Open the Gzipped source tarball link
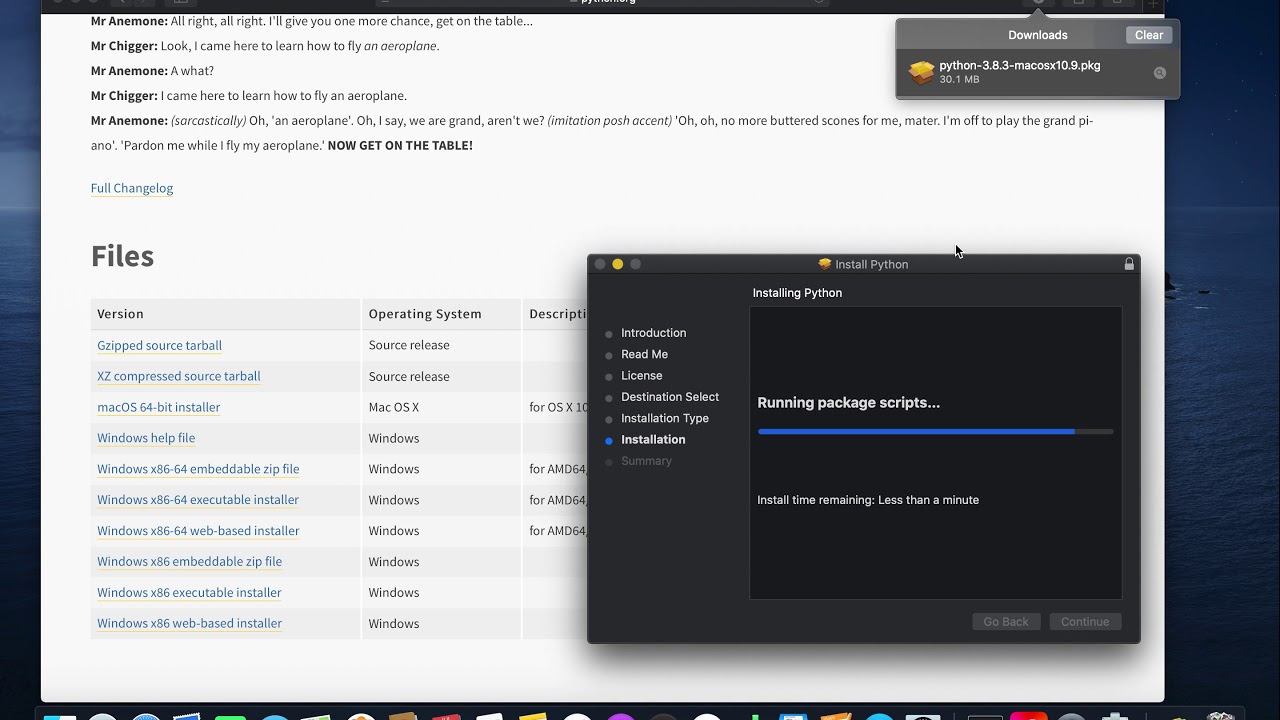Viewport: 1280px width, 720px height. click(x=160, y=345)
